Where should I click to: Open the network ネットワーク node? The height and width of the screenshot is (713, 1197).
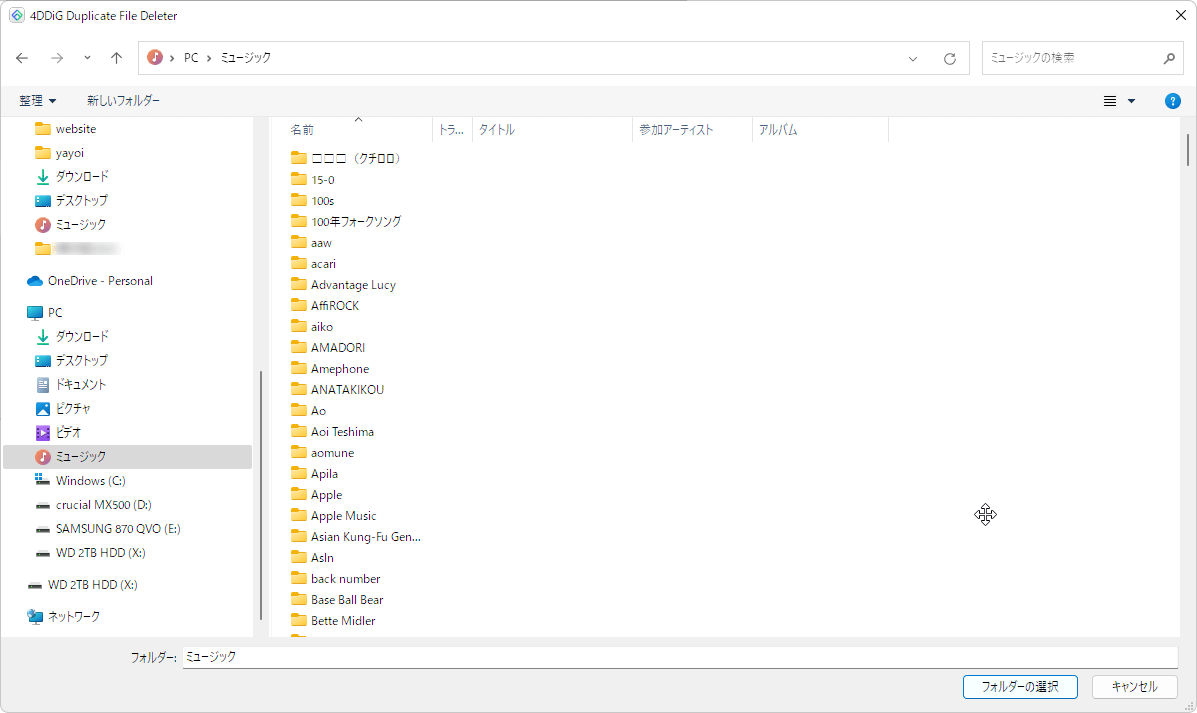point(63,616)
